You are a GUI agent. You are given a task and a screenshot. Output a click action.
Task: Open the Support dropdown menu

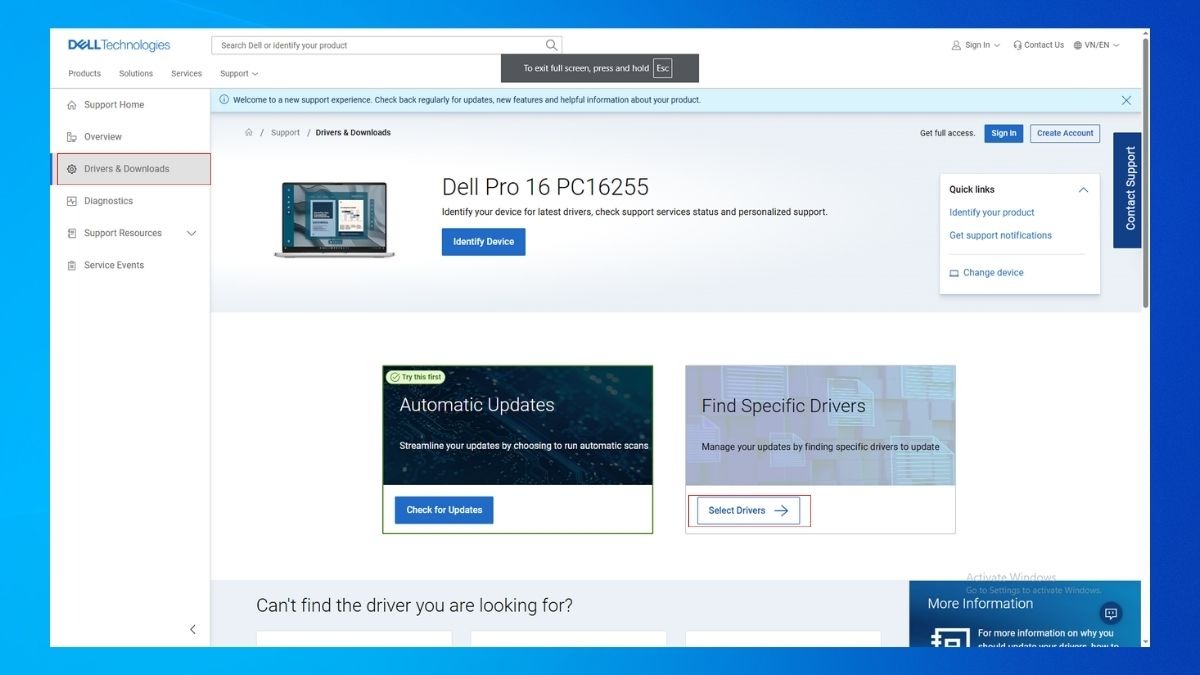coord(239,73)
